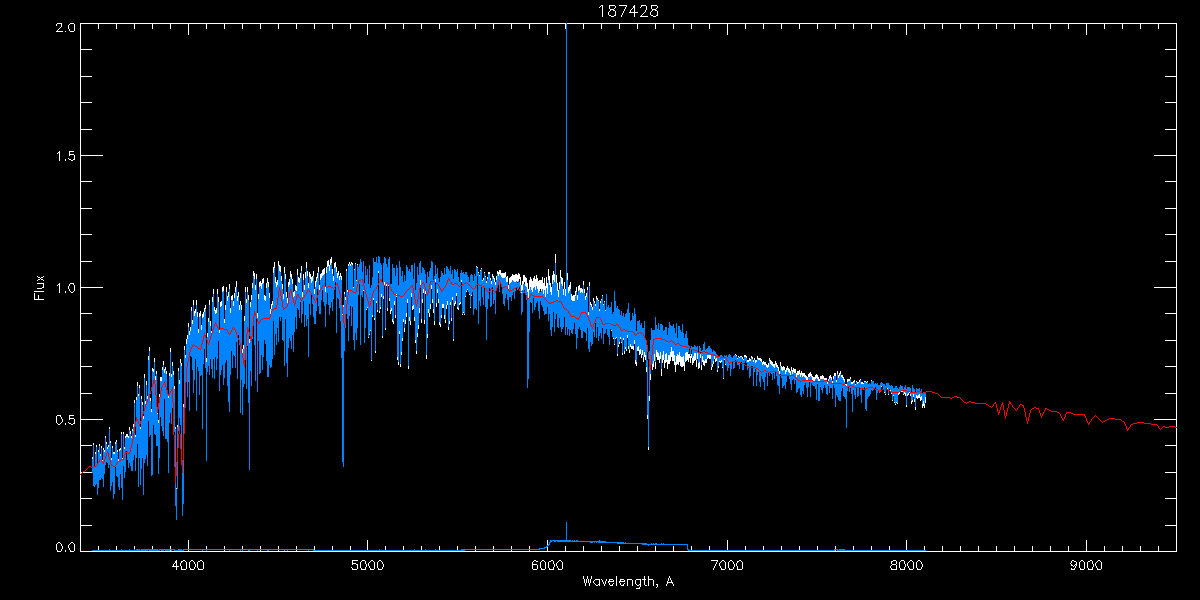Click the 9000 wavelength tick label

(1087, 565)
